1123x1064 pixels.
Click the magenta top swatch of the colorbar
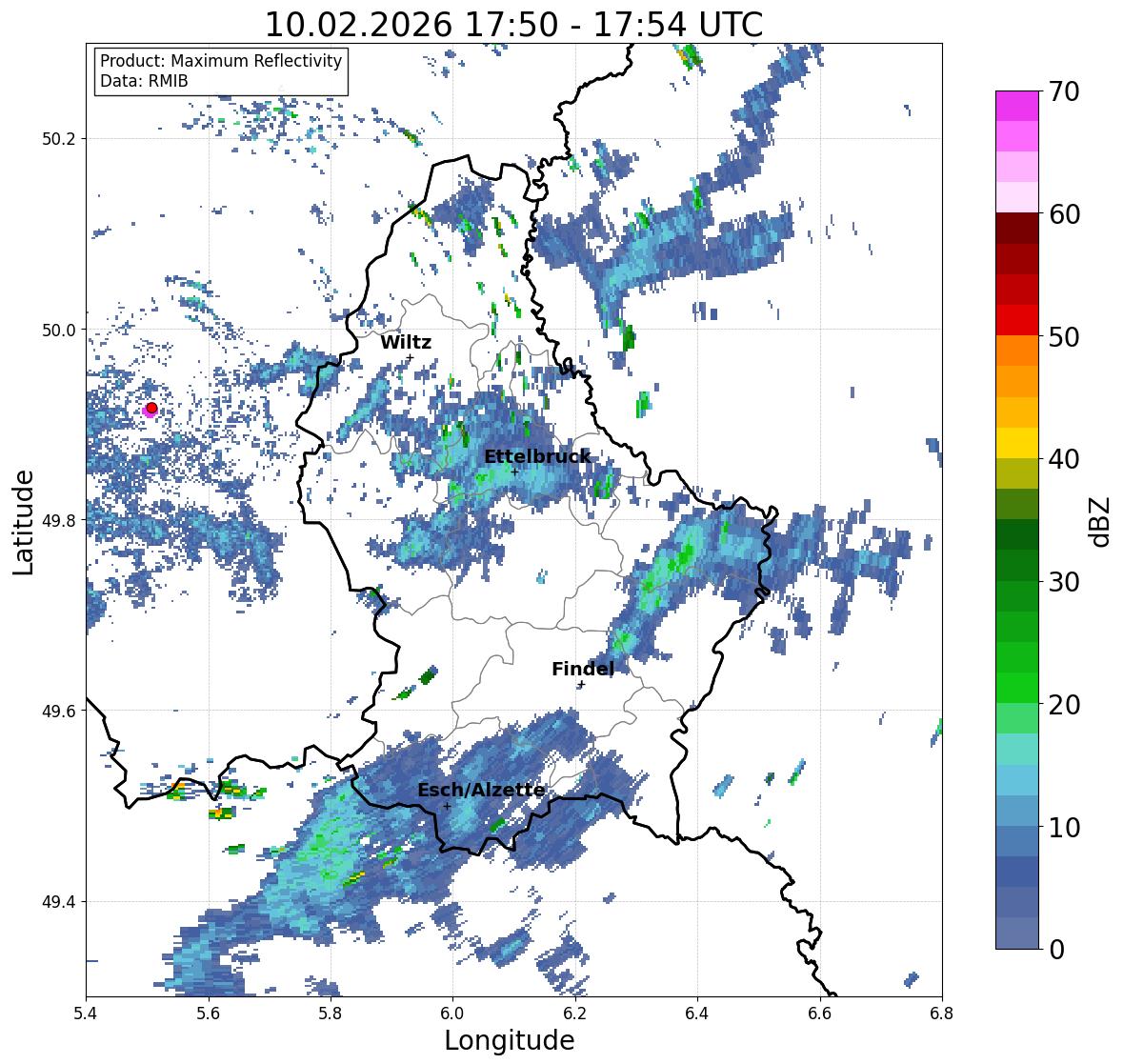pos(1017,106)
